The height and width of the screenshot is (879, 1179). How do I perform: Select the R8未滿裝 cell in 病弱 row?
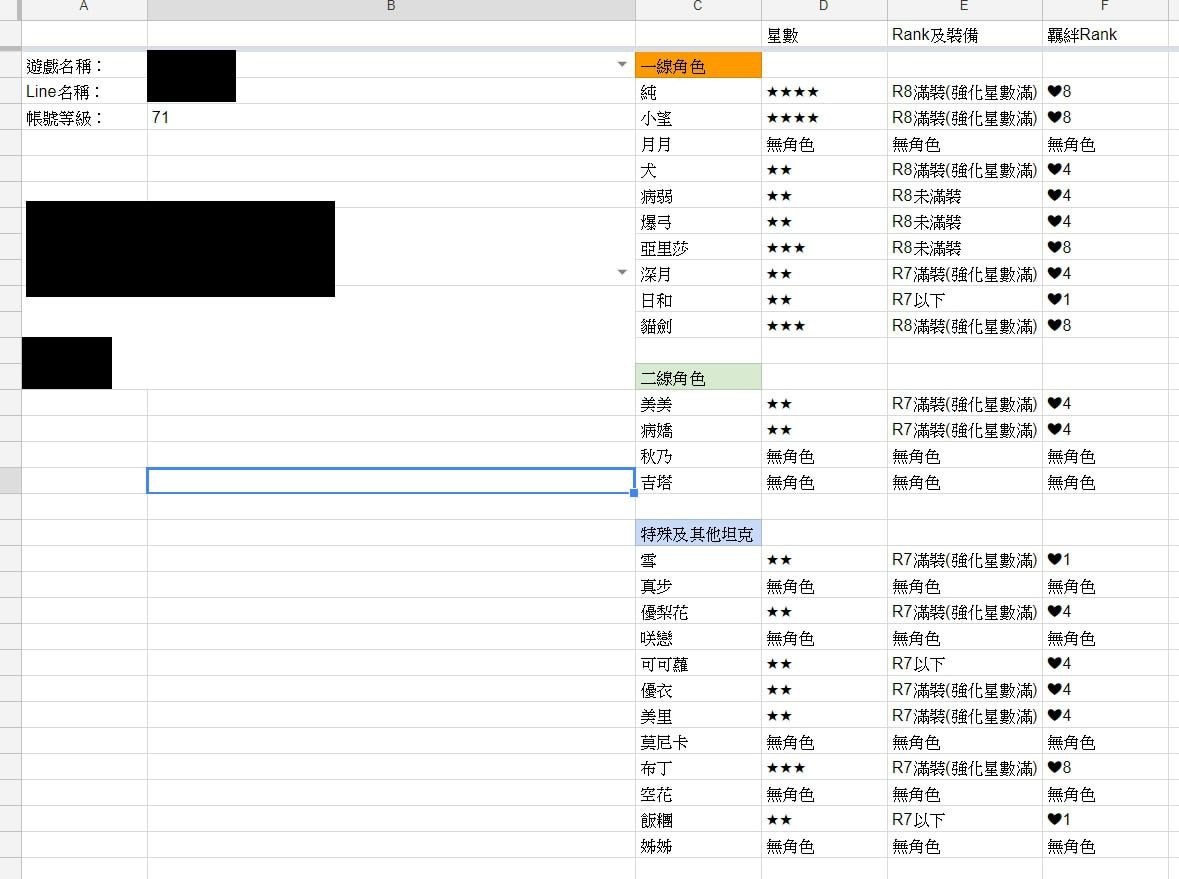[x=965, y=196]
